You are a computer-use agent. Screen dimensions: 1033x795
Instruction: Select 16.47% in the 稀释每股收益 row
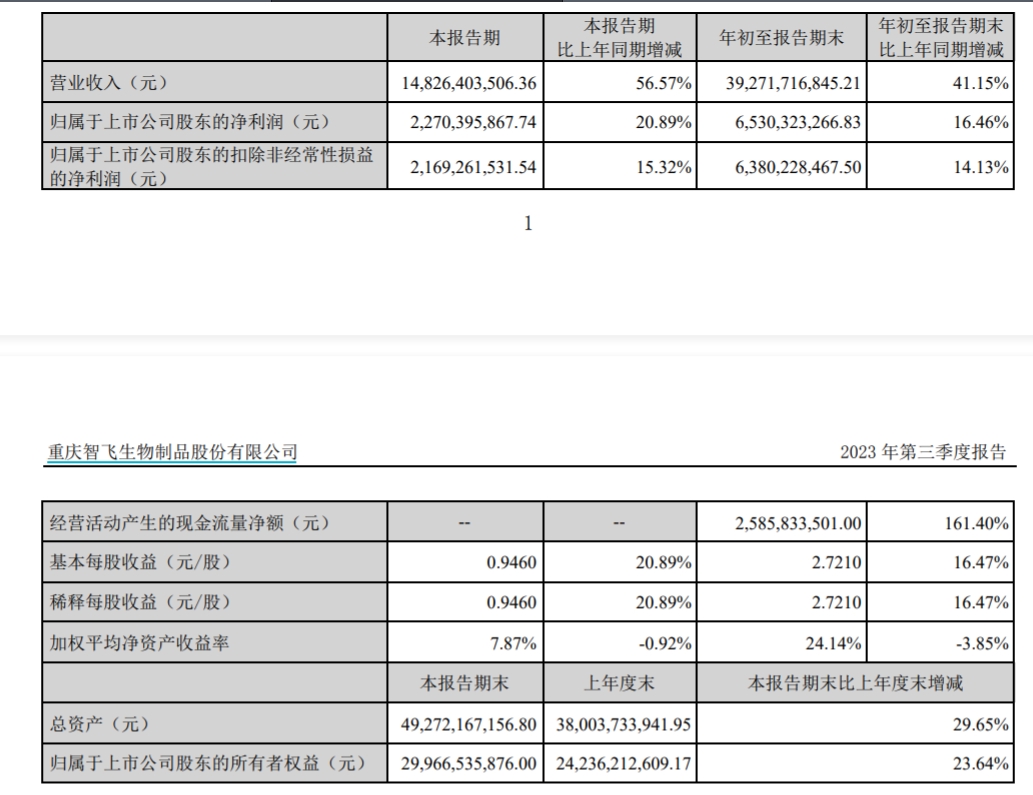[x=980, y=602]
